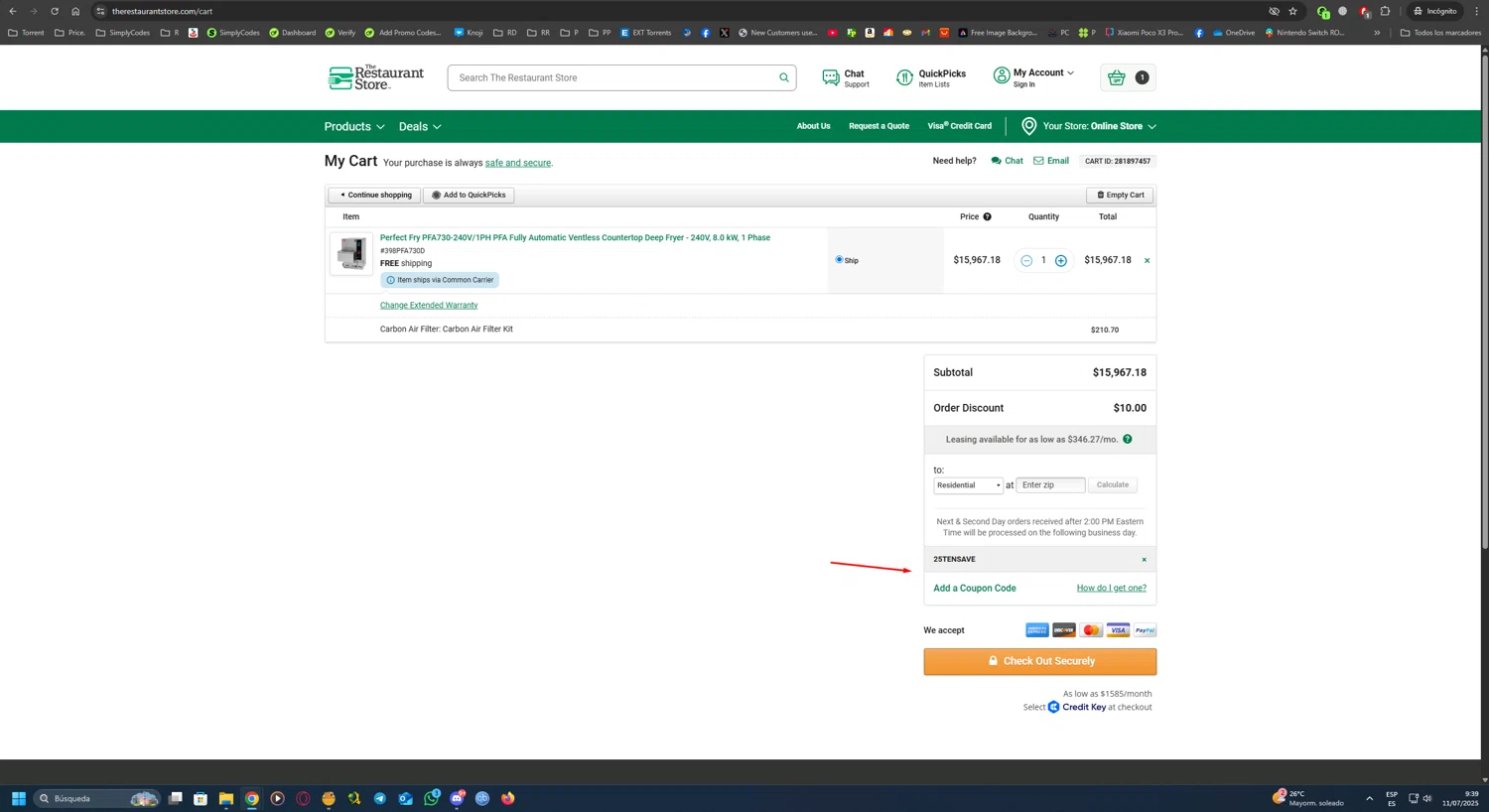1489x812 pixels.
Task: Expand the Deals menu
Action: click(x=420, y=126)
